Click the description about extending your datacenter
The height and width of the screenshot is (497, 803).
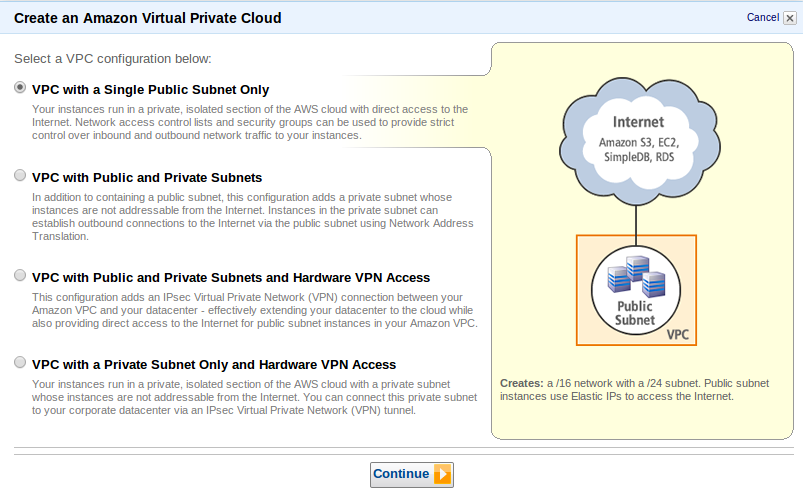tap(255, 310)
